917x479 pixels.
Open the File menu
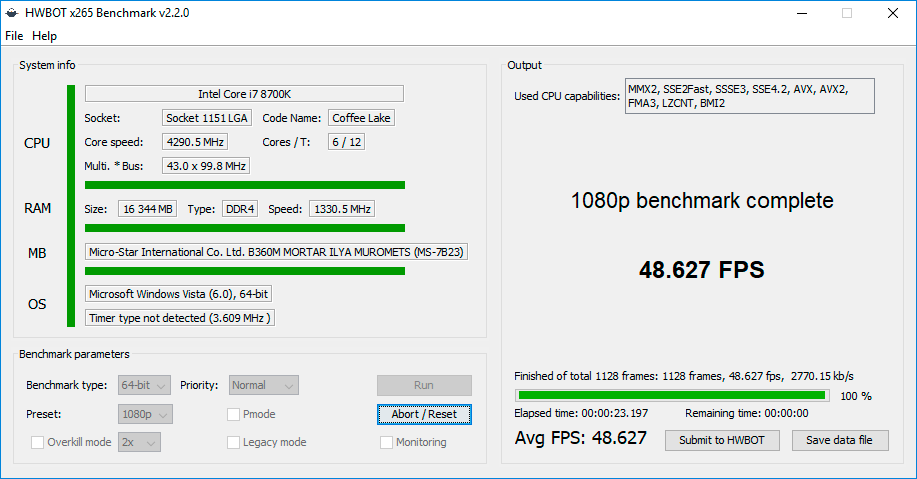pos(14,36)
